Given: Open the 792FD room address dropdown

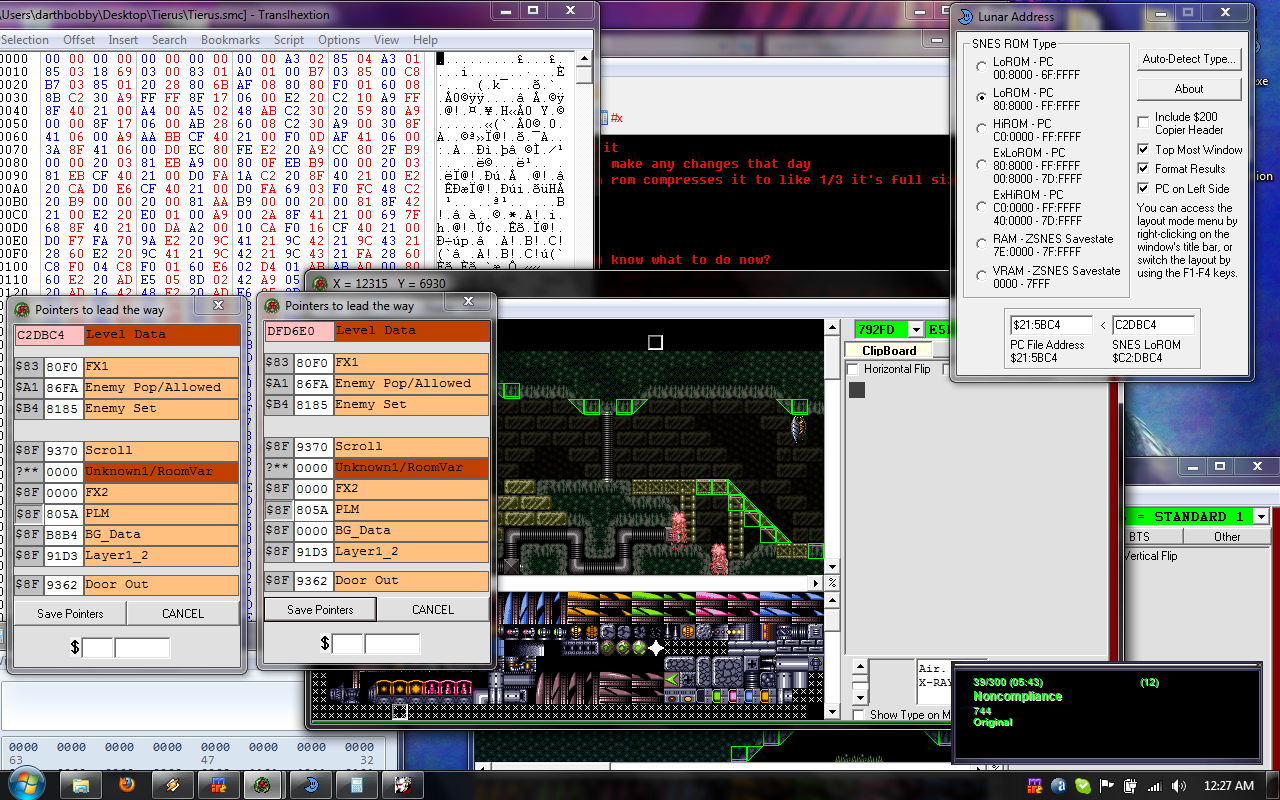Looking at the screenshot, I should pos(915,330).
